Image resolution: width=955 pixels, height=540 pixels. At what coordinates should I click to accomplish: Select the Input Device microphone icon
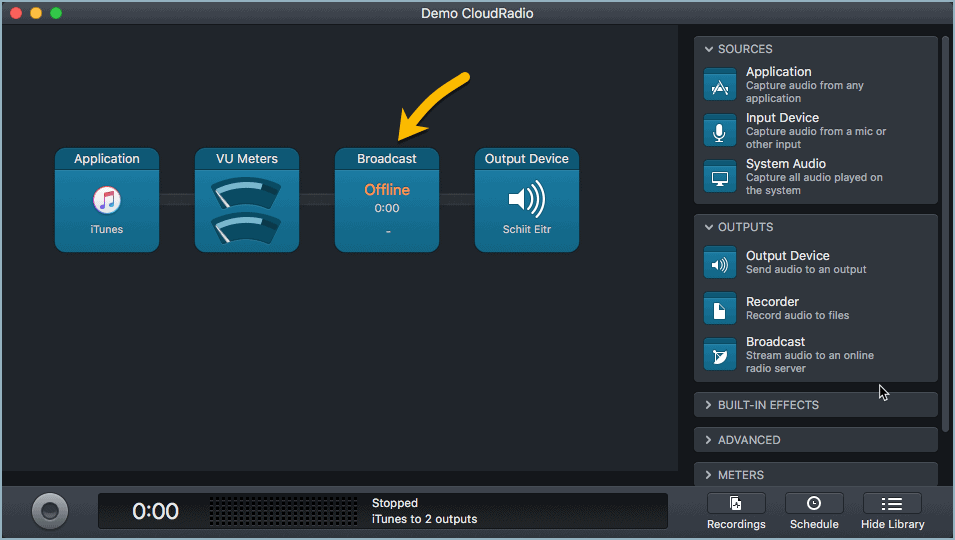(719, 130)
